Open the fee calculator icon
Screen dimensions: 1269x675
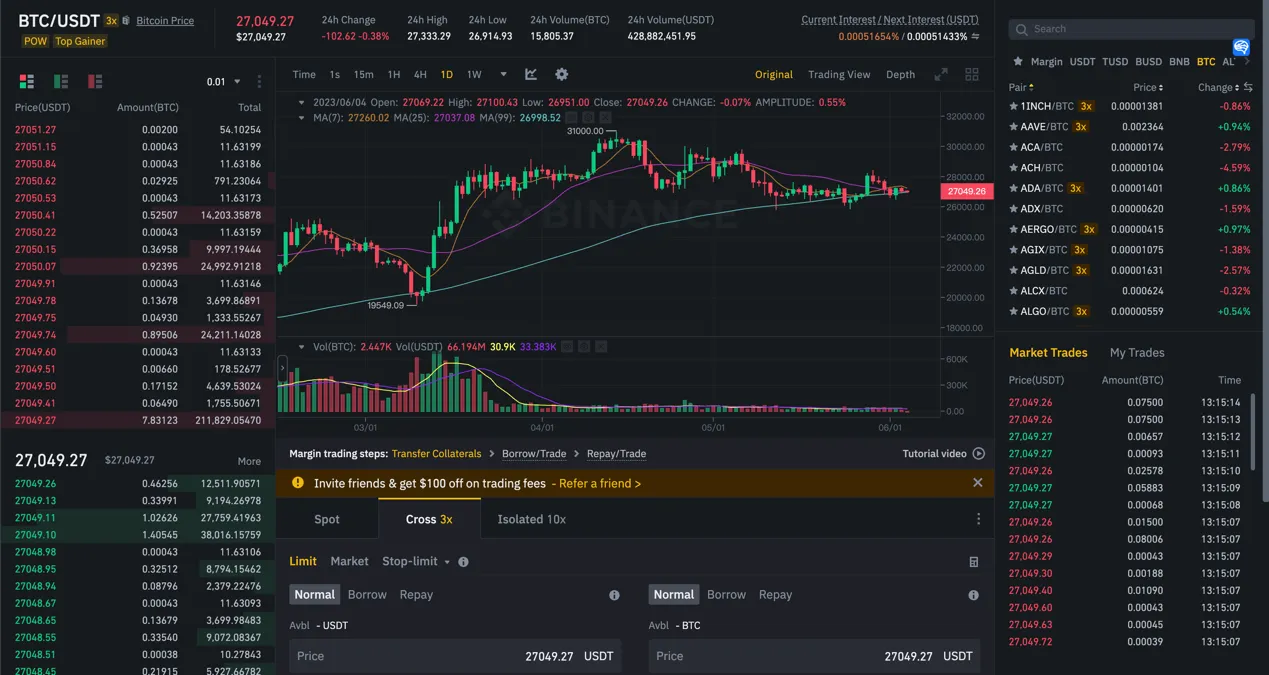coord(974,562)
